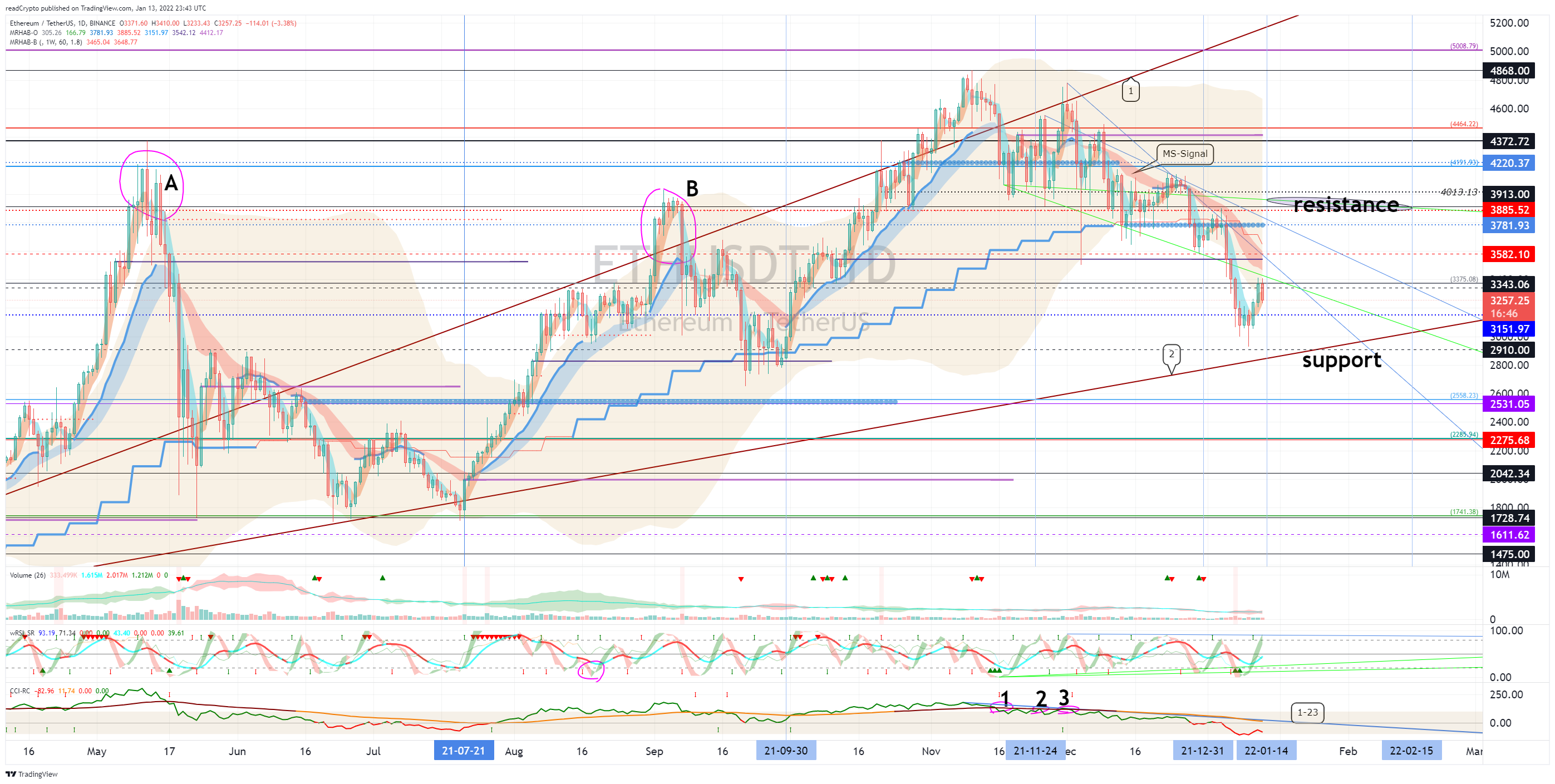The image size is (1555, 784).
Task: Click the 'May' time axis label
Action: (x=97, y=751)
